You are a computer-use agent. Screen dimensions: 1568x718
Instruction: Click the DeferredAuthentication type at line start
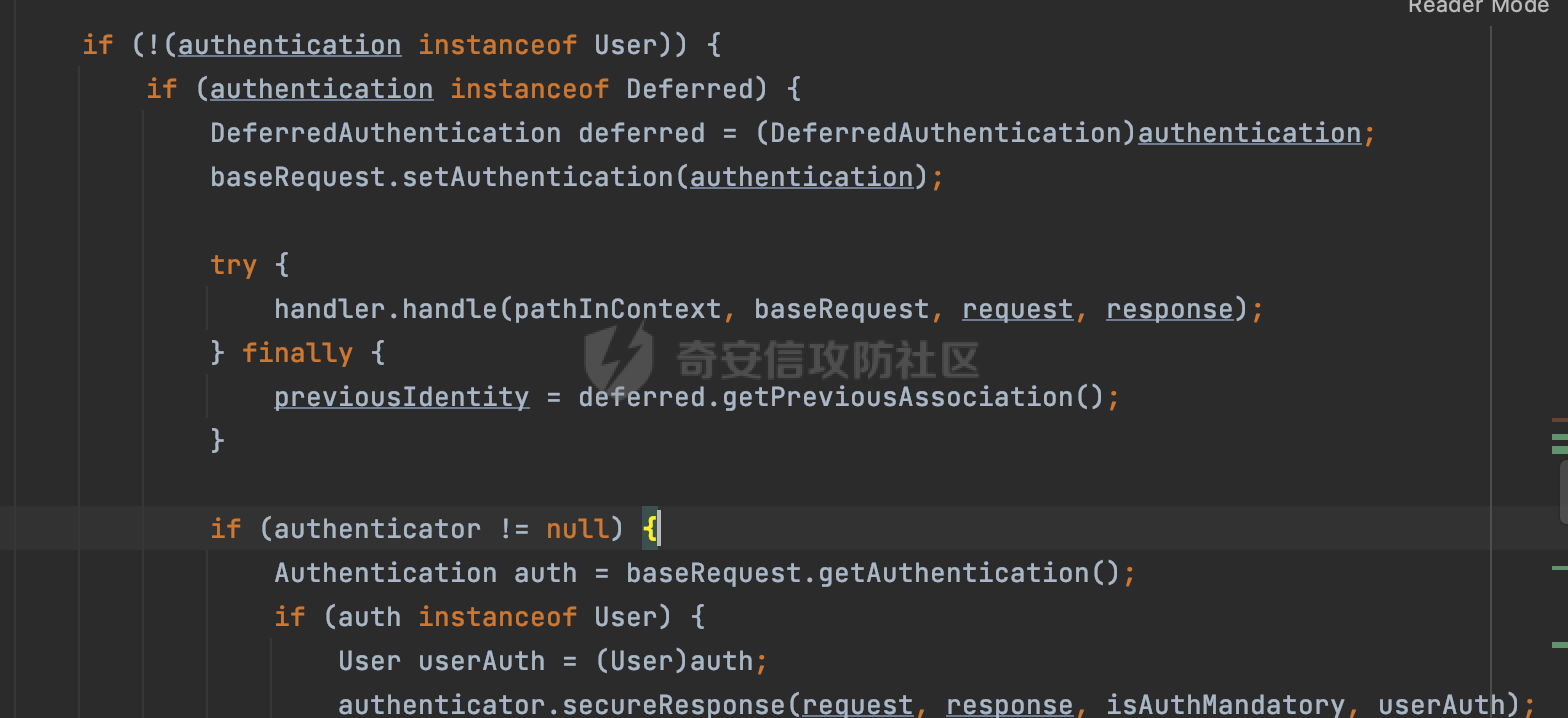385,133
